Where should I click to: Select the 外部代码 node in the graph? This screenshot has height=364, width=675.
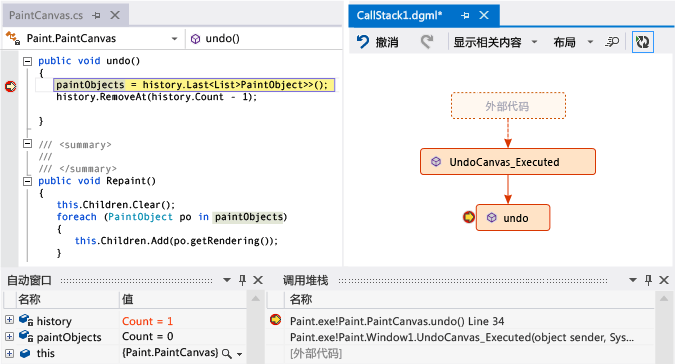[x=508, y=106]
